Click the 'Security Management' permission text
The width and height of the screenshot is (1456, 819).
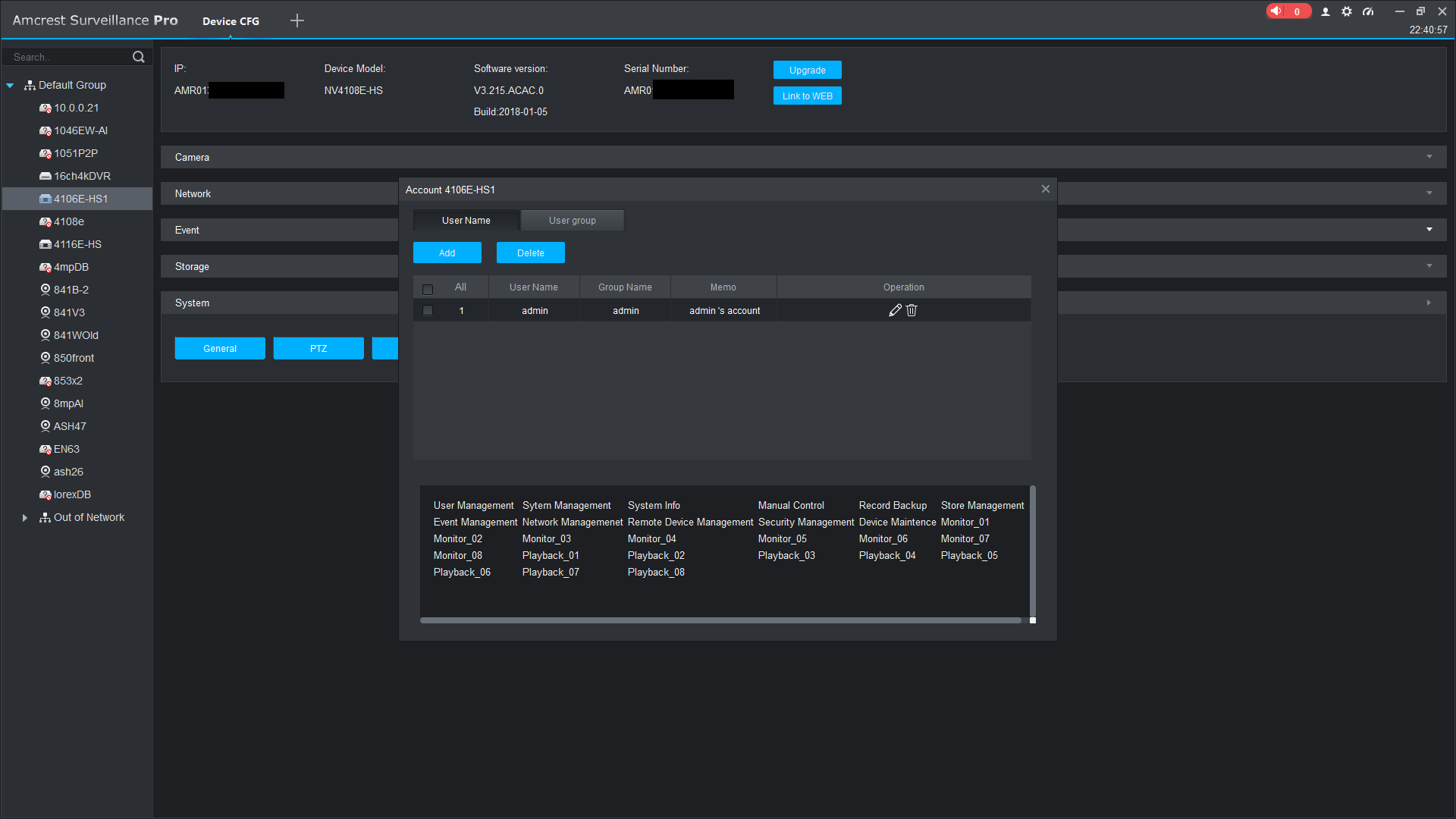tap(806, 522)
